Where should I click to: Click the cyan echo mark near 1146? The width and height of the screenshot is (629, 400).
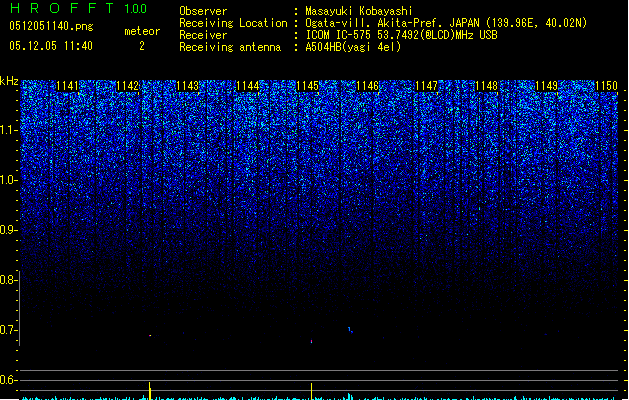click(350, 330)
